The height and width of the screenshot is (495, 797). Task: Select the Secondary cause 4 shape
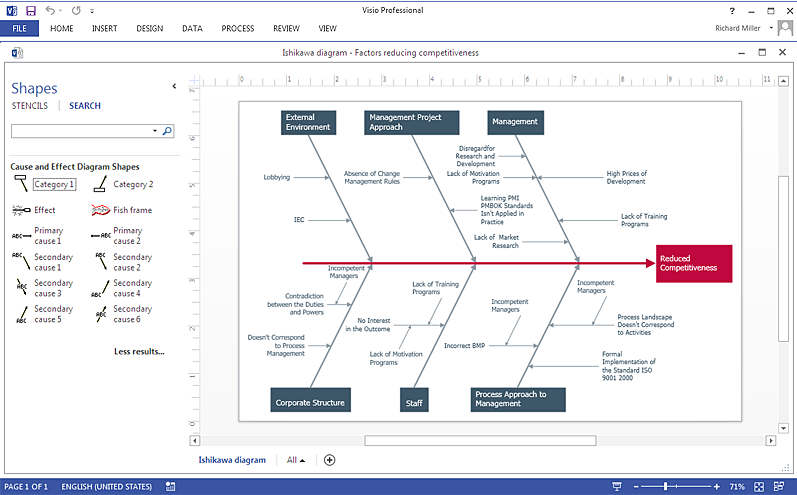point(122,288)
